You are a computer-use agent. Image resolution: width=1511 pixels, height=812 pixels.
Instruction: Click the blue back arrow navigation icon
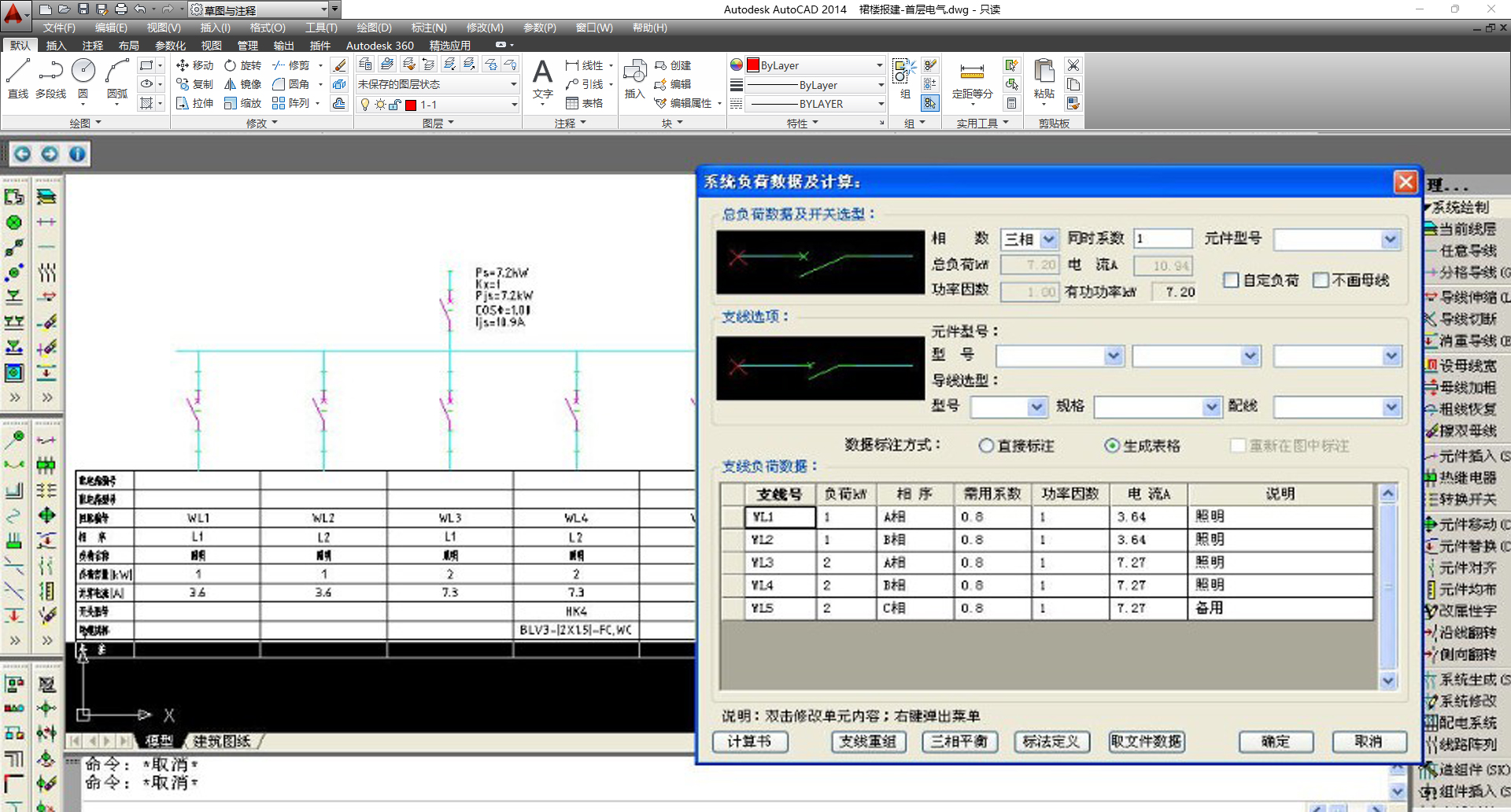pyautogui.click(x=22, y=154)
